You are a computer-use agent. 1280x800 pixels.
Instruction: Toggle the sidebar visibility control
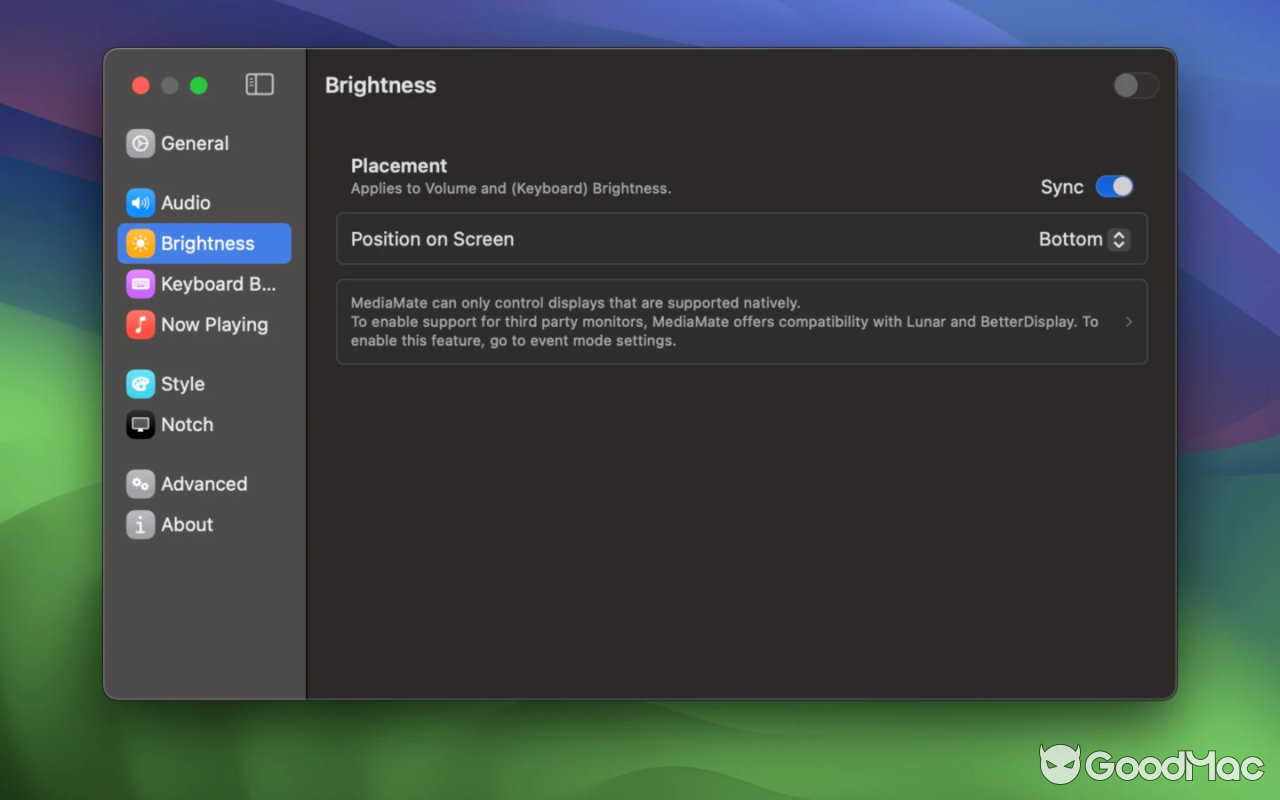point(259,84)
